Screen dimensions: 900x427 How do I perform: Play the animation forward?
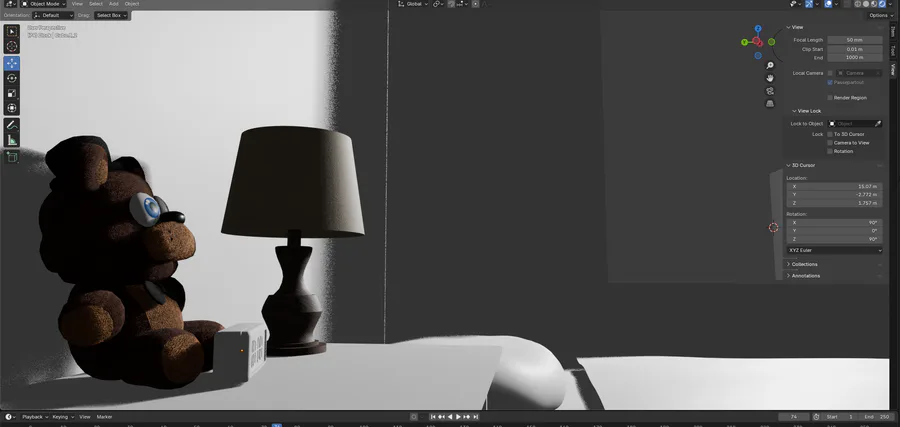click(458, 417)
